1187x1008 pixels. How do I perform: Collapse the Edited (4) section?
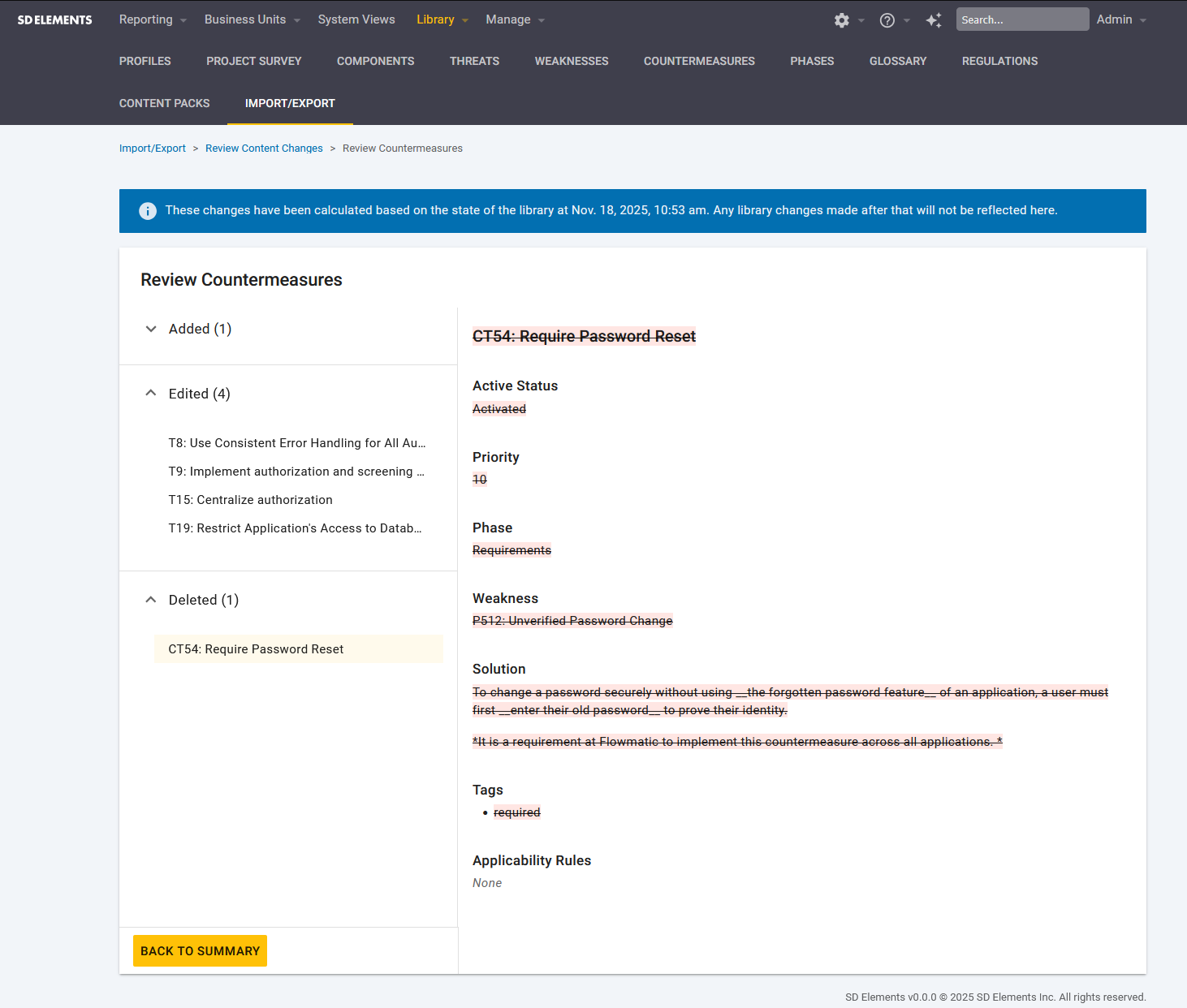coord(151,394)
